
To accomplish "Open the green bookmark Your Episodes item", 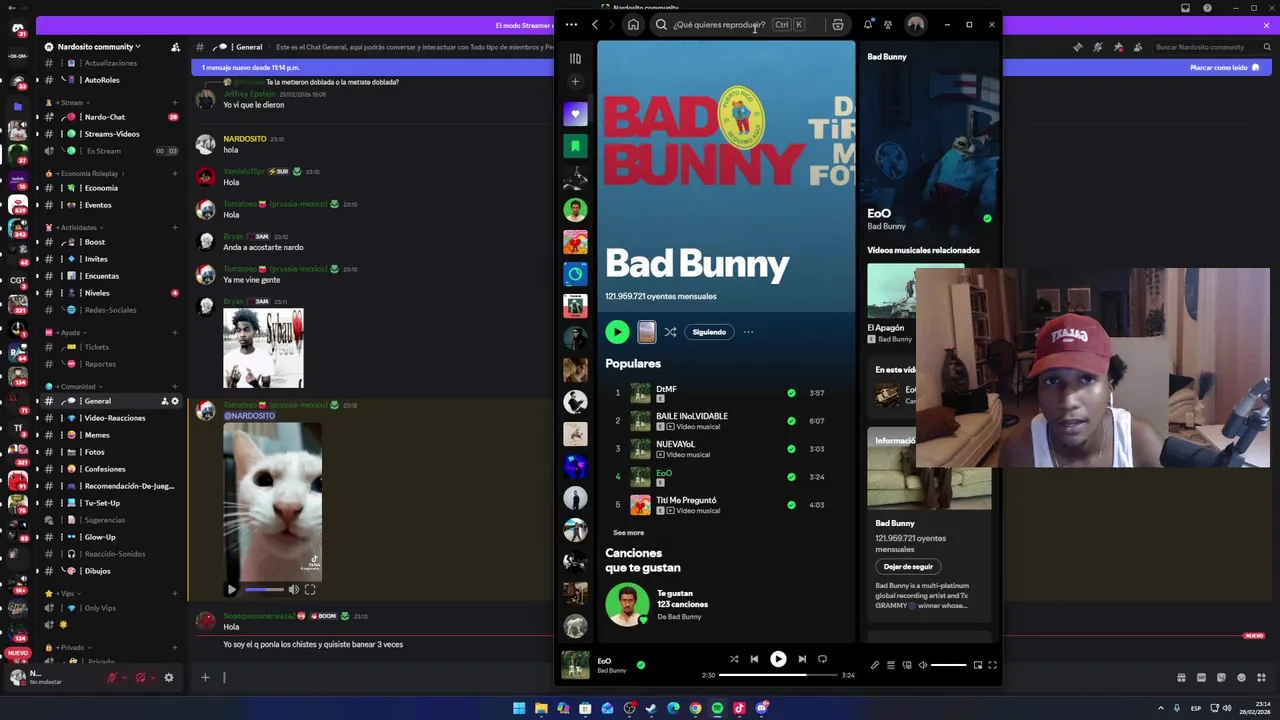I will coord(575,146).
